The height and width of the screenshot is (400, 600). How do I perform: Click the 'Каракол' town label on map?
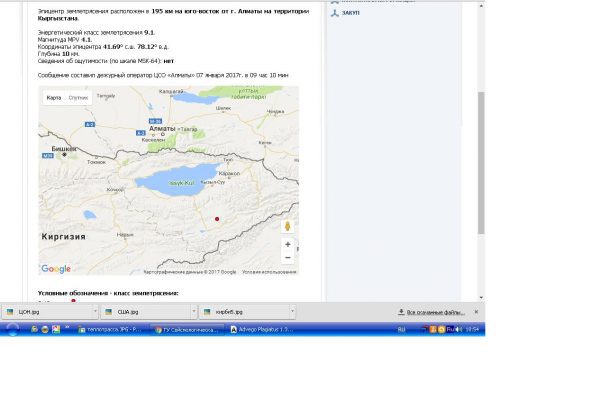coord(229,173)
